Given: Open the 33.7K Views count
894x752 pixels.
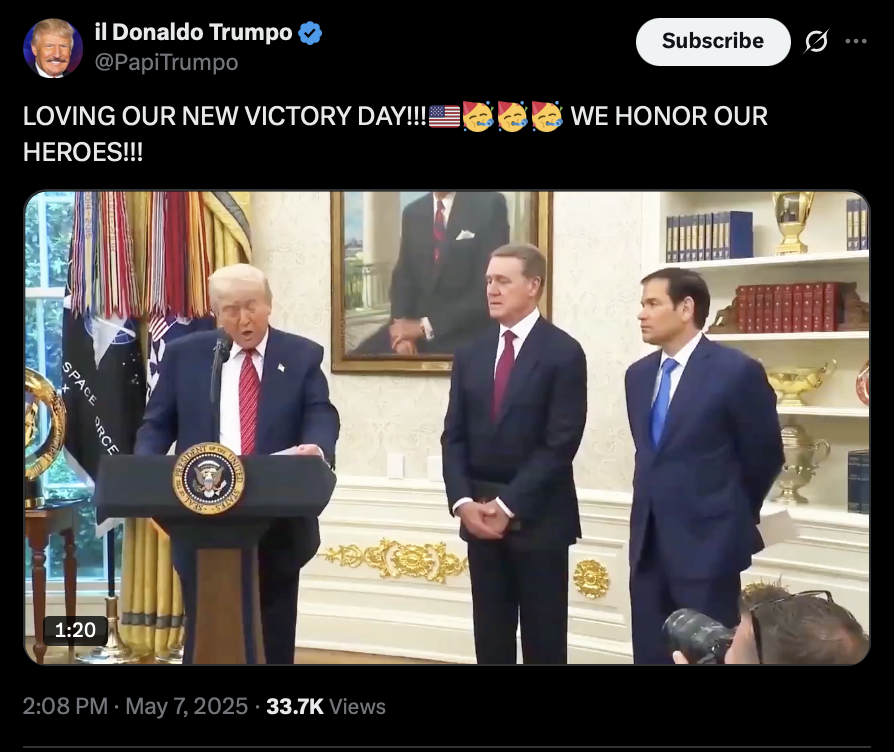Looking at the screenshot, I should point(326,706).
